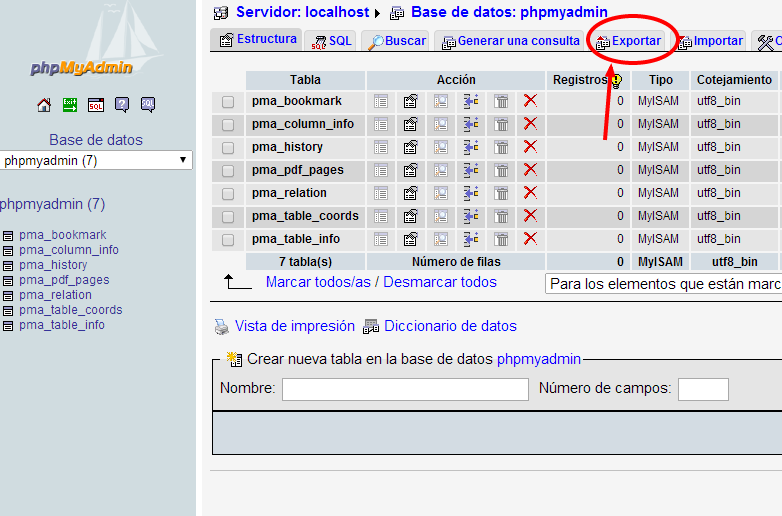Click the Exportar tab

628,40
